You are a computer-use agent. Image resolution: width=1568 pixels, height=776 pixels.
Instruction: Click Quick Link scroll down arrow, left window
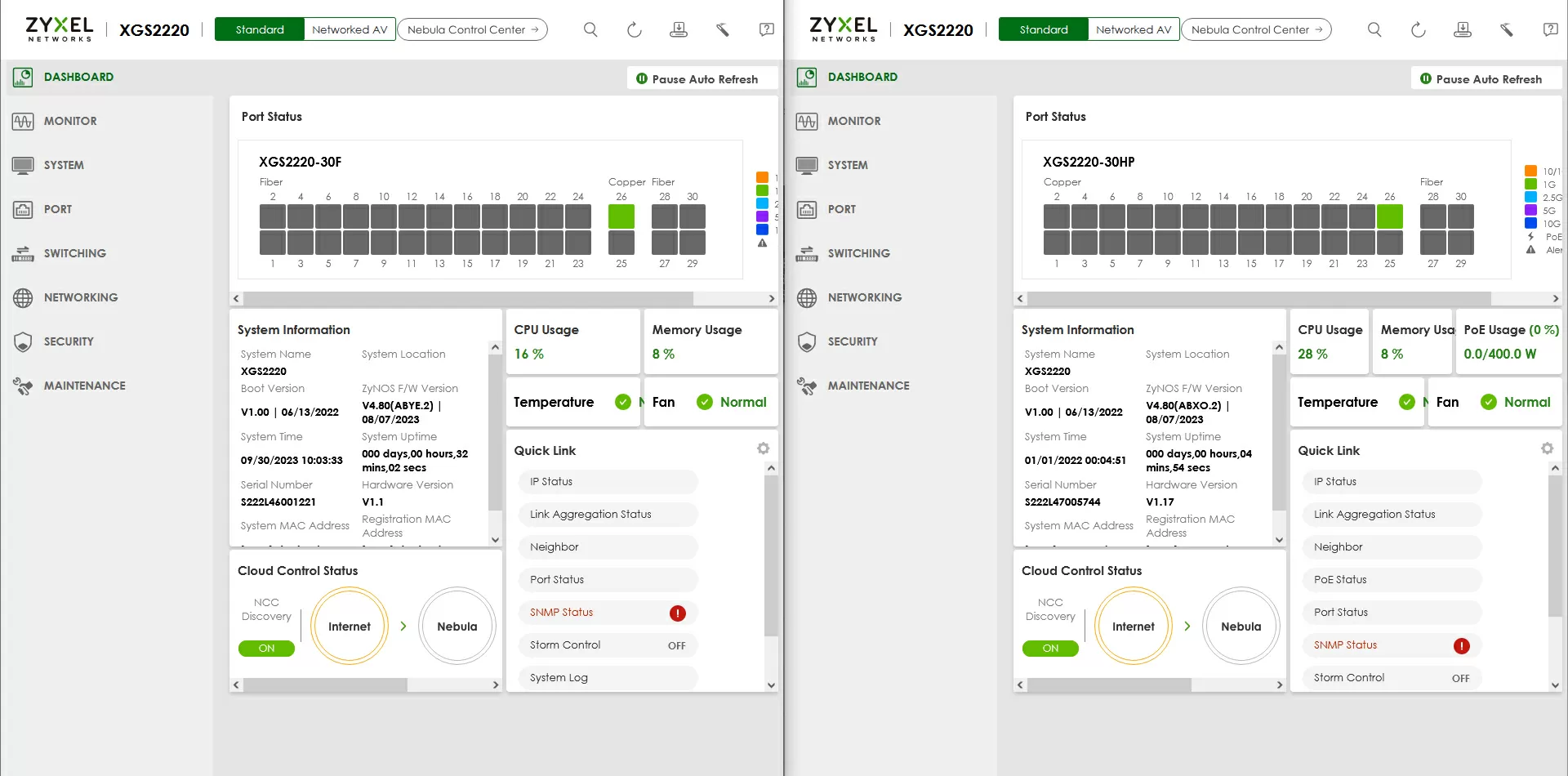(x=771, y=685)
